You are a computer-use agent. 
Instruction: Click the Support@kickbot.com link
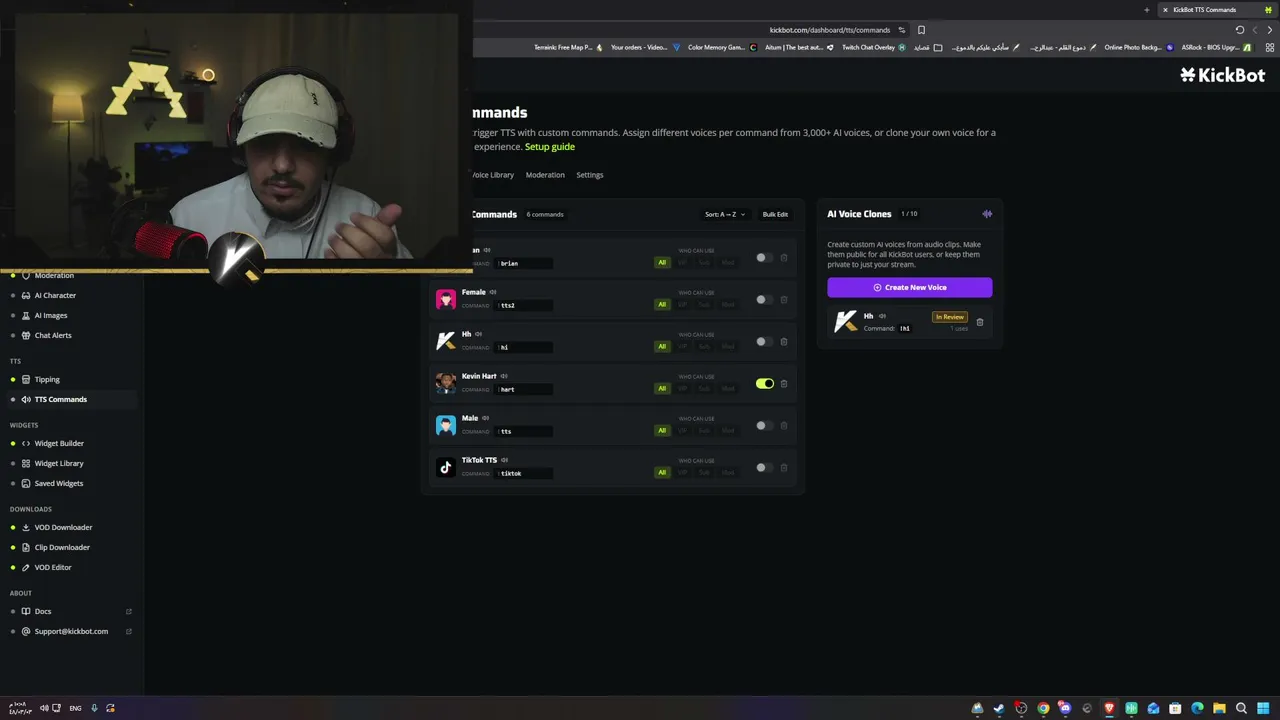point(71,631)
